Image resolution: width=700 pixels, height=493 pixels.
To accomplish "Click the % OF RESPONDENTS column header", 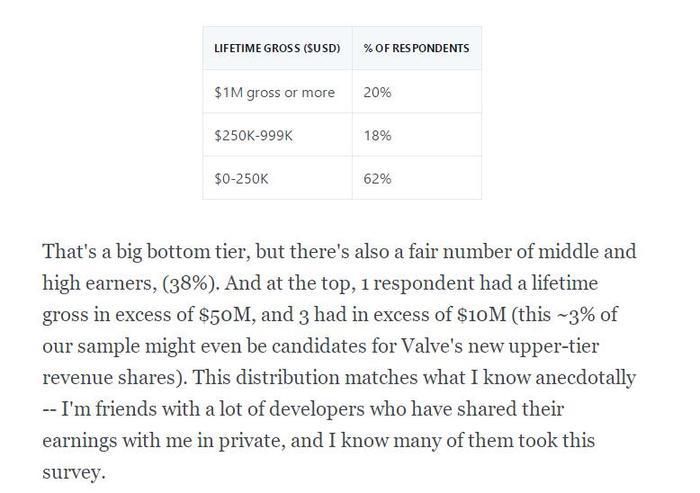I will pyautogui.click(x=417, y=48).
